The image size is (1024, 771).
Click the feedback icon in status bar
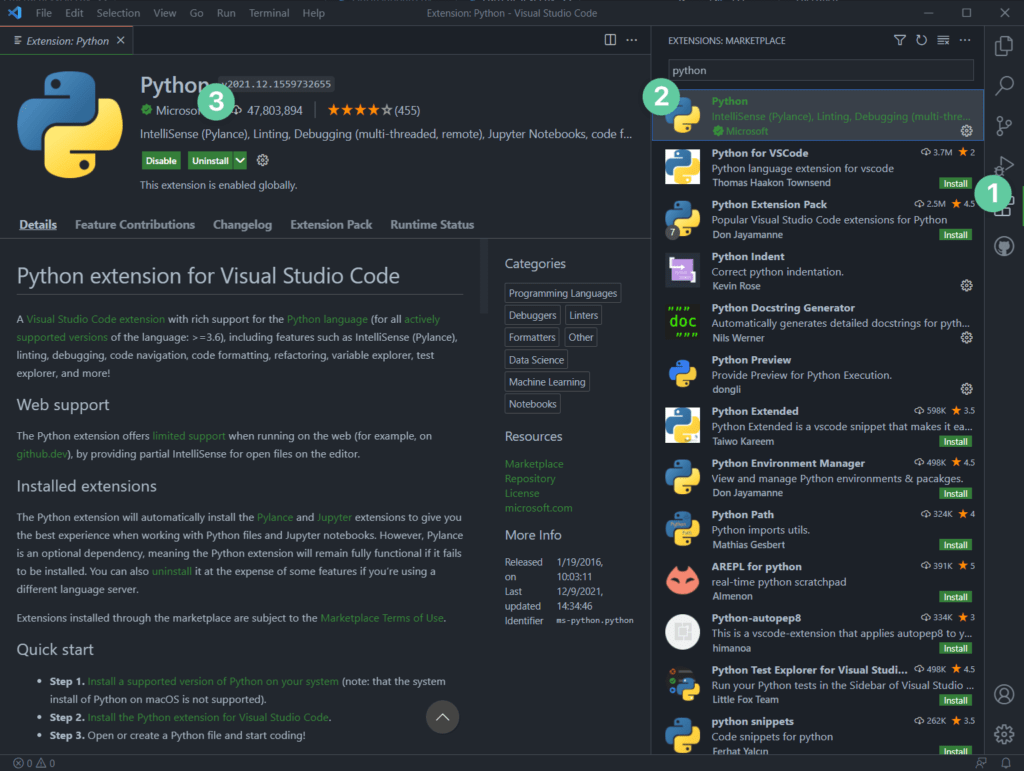point(981,763)
